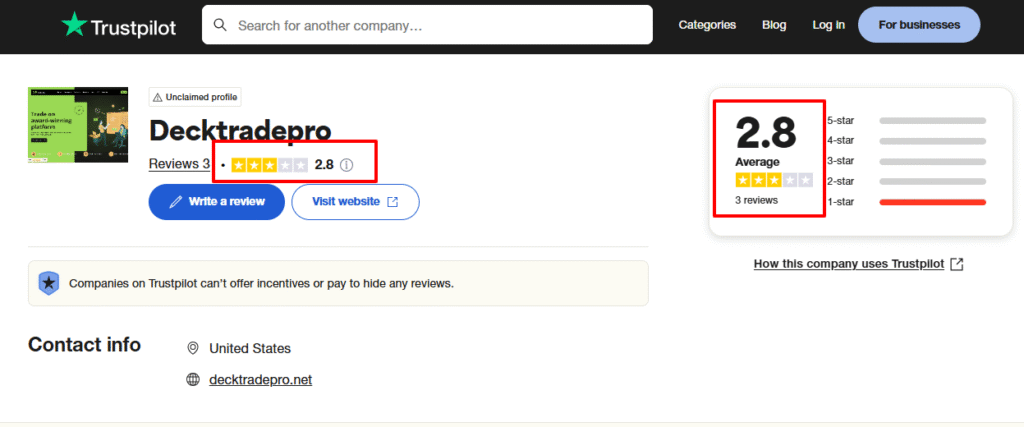Screen dimensions: 1024x427
Task: Click the Visit website button
Action: coord(355,202)
